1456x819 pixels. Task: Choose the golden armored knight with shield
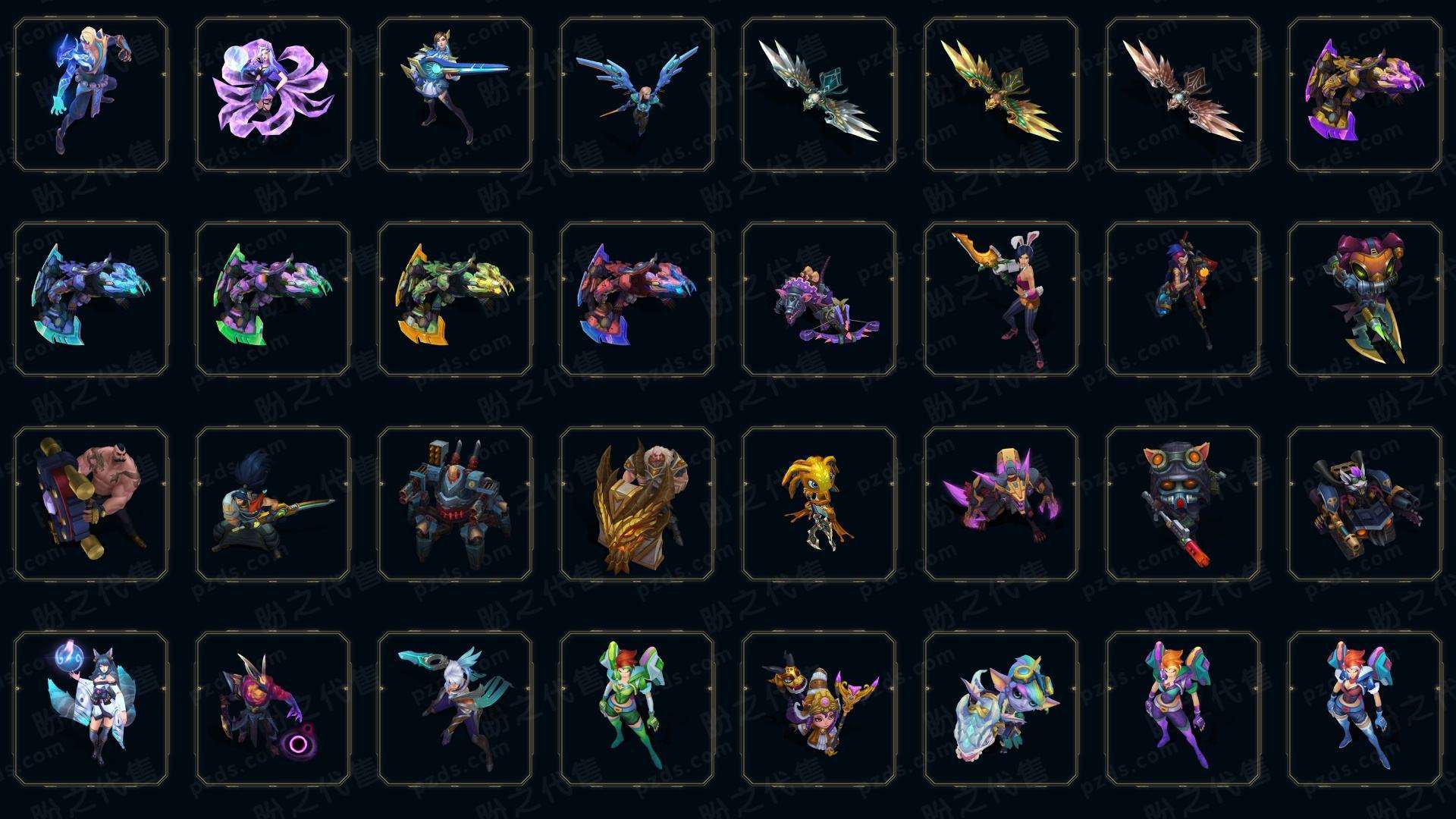tap(637, 504)
